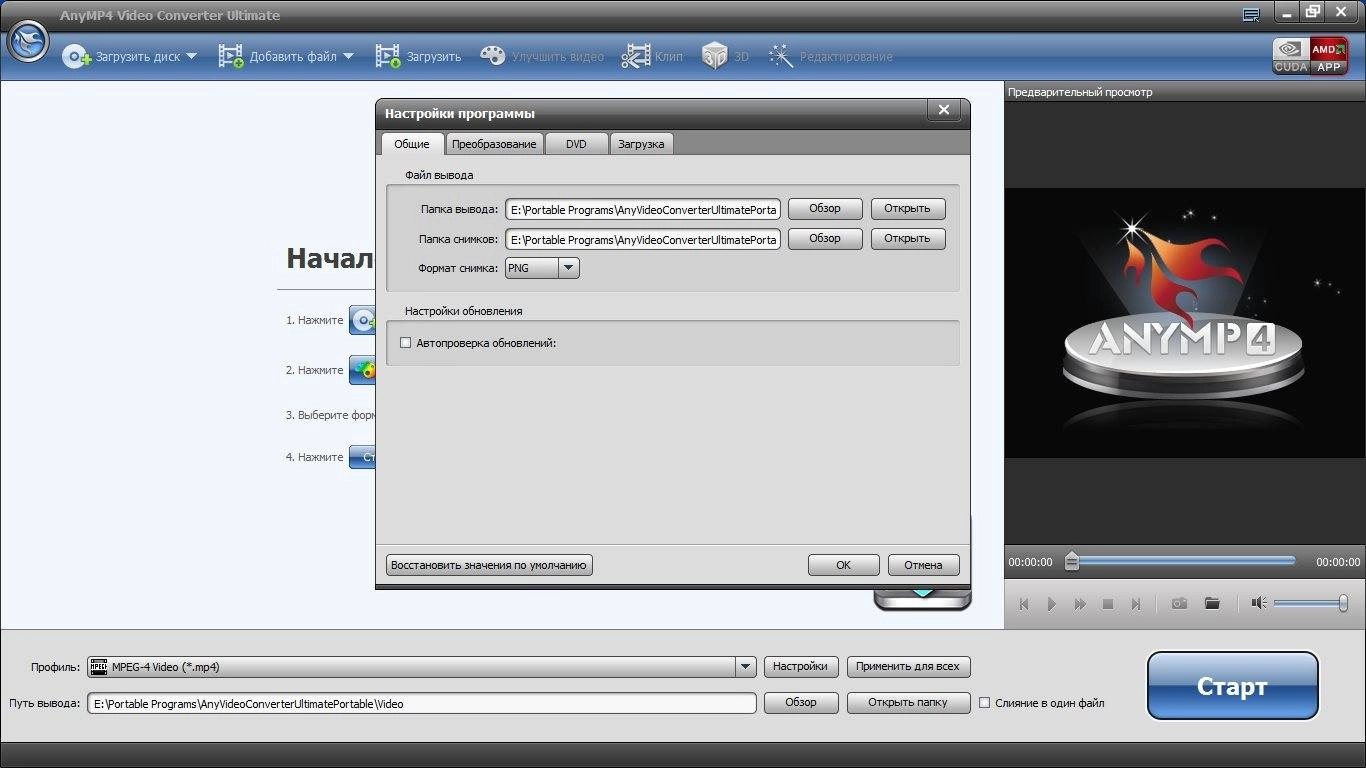The height and width of the screenshot is (768, 1366).
Task: Mute audio with the speaker icon
Action: 1259,603
